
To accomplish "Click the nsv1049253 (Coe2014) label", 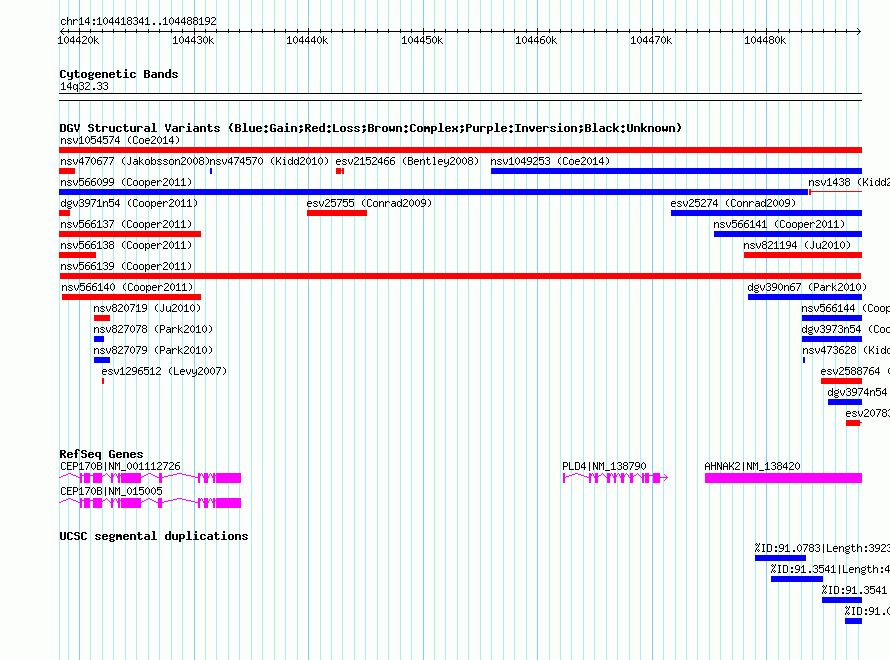I will point(550,161).
